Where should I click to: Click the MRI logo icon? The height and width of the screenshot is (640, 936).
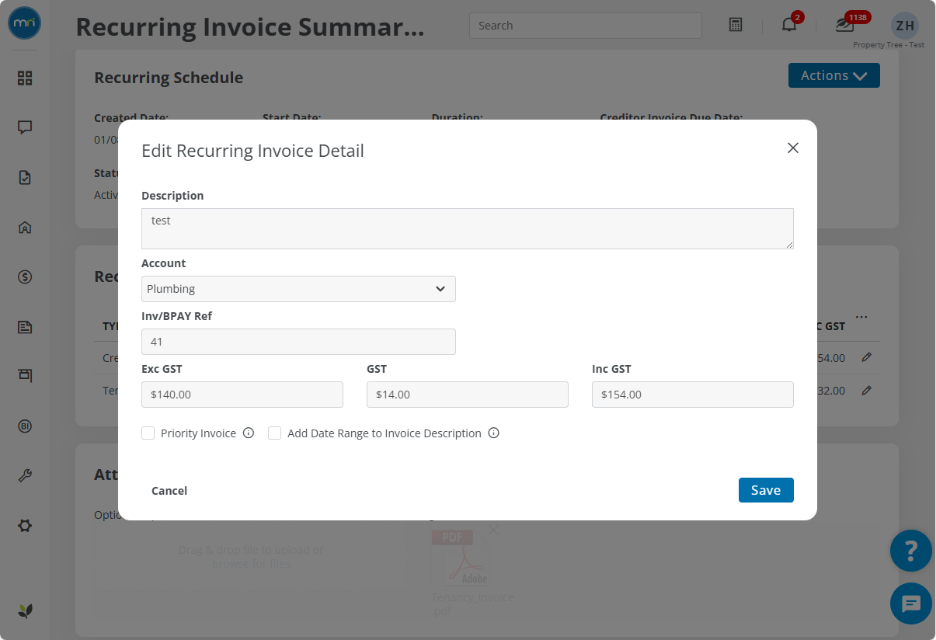24,23
